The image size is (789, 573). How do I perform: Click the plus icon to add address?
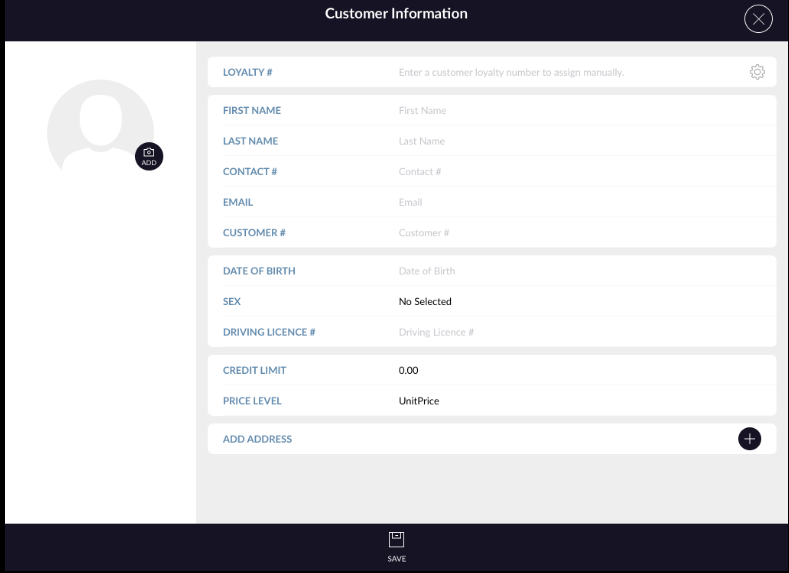pos(749,439)
